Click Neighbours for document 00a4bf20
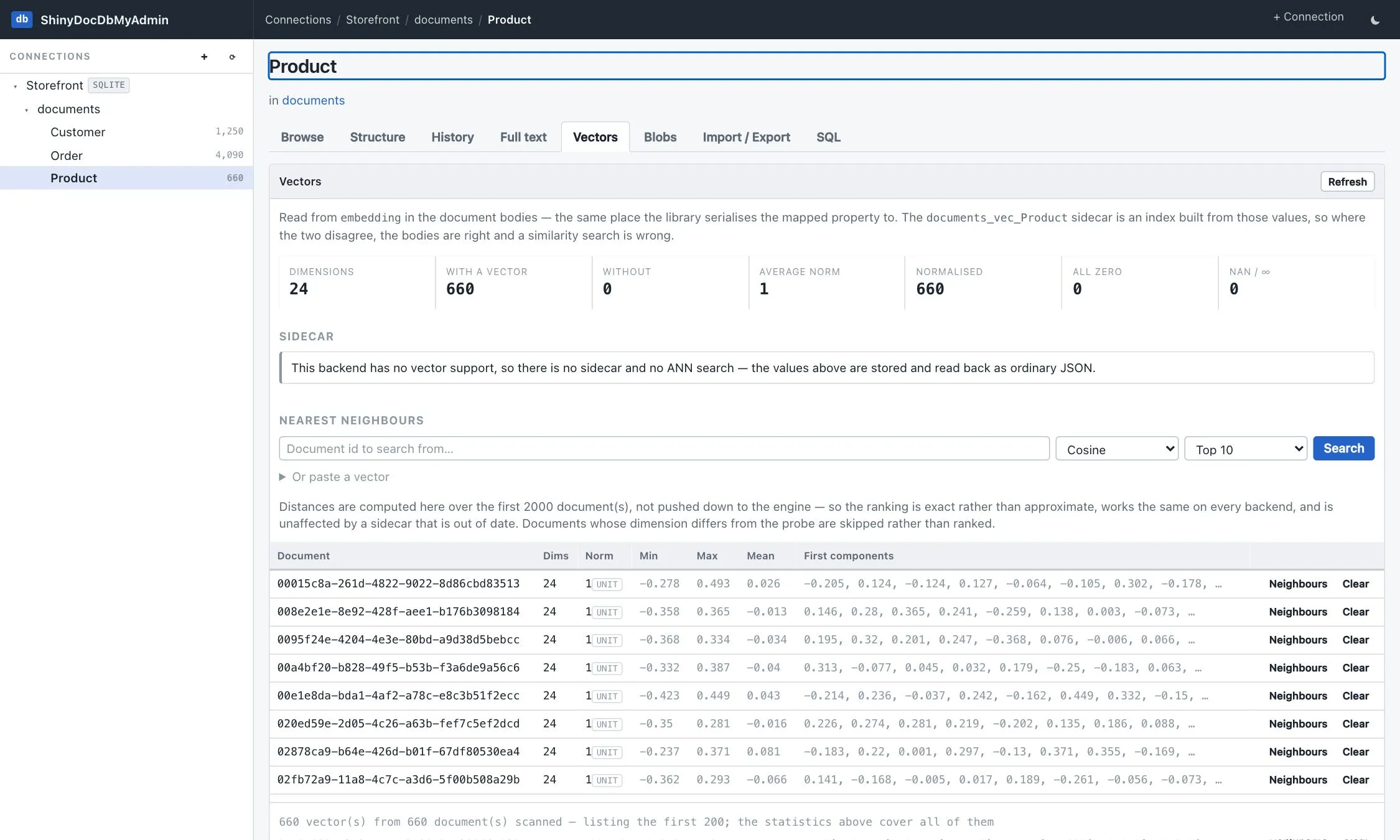Viewport: 1400px width, 840px height. [x=1298, y=668]
